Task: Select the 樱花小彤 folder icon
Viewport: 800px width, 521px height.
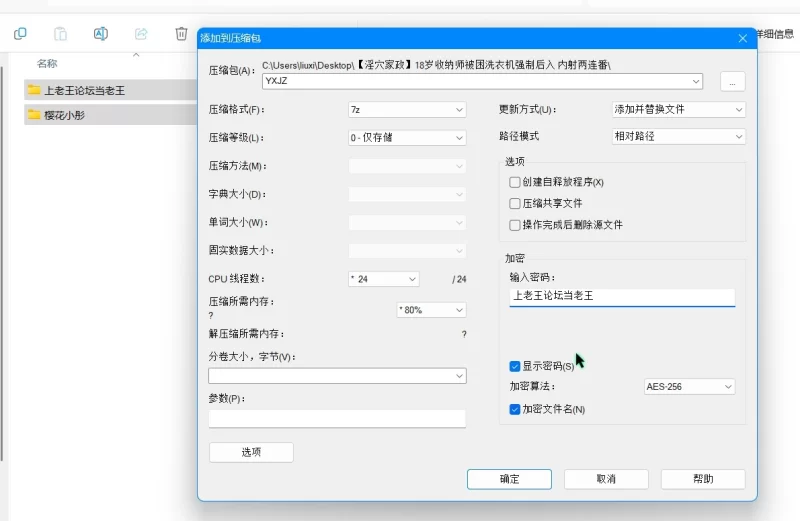Action: pos(34,115)
